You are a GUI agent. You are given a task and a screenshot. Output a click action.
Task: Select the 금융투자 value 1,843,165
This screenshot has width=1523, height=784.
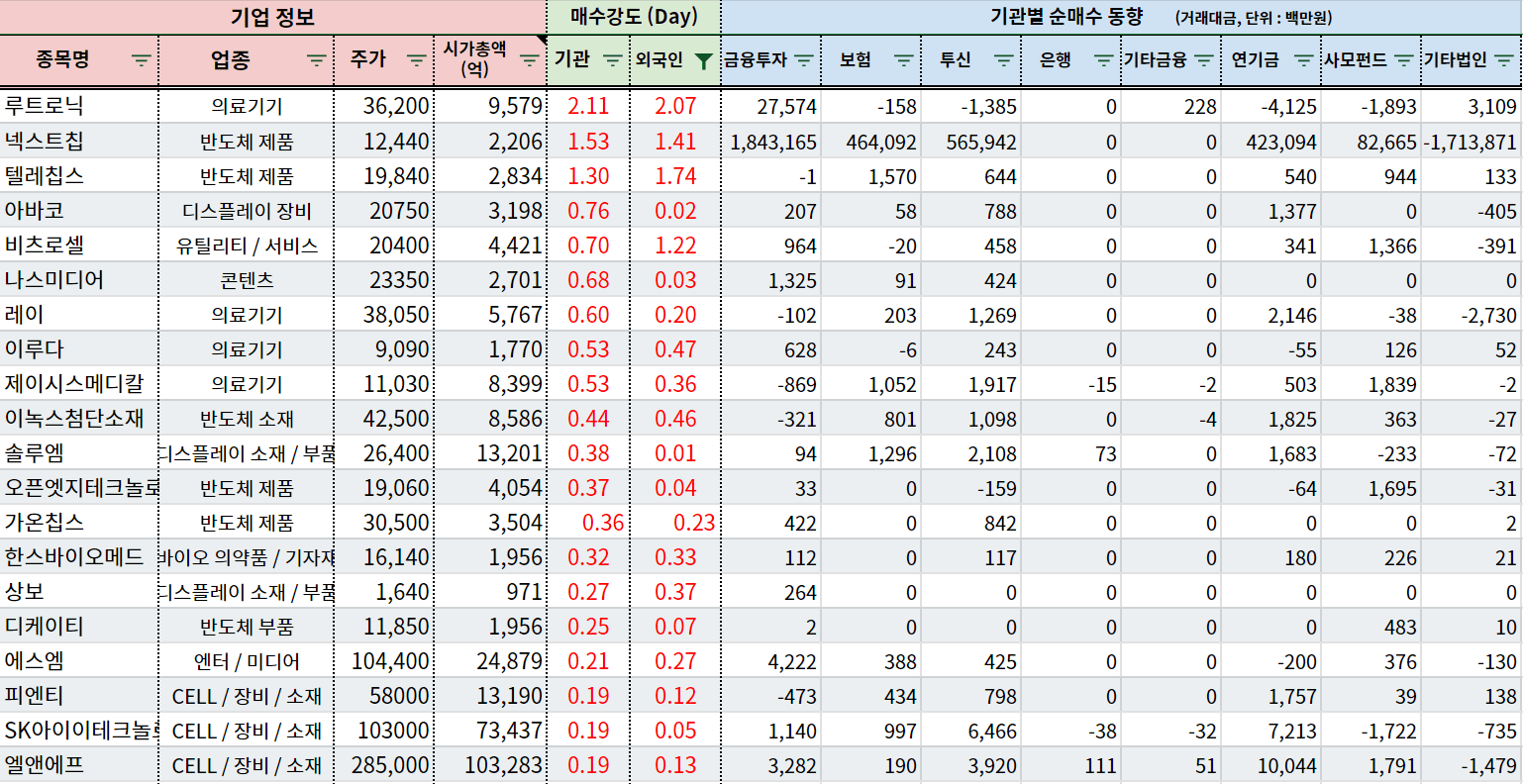point(771,141)
